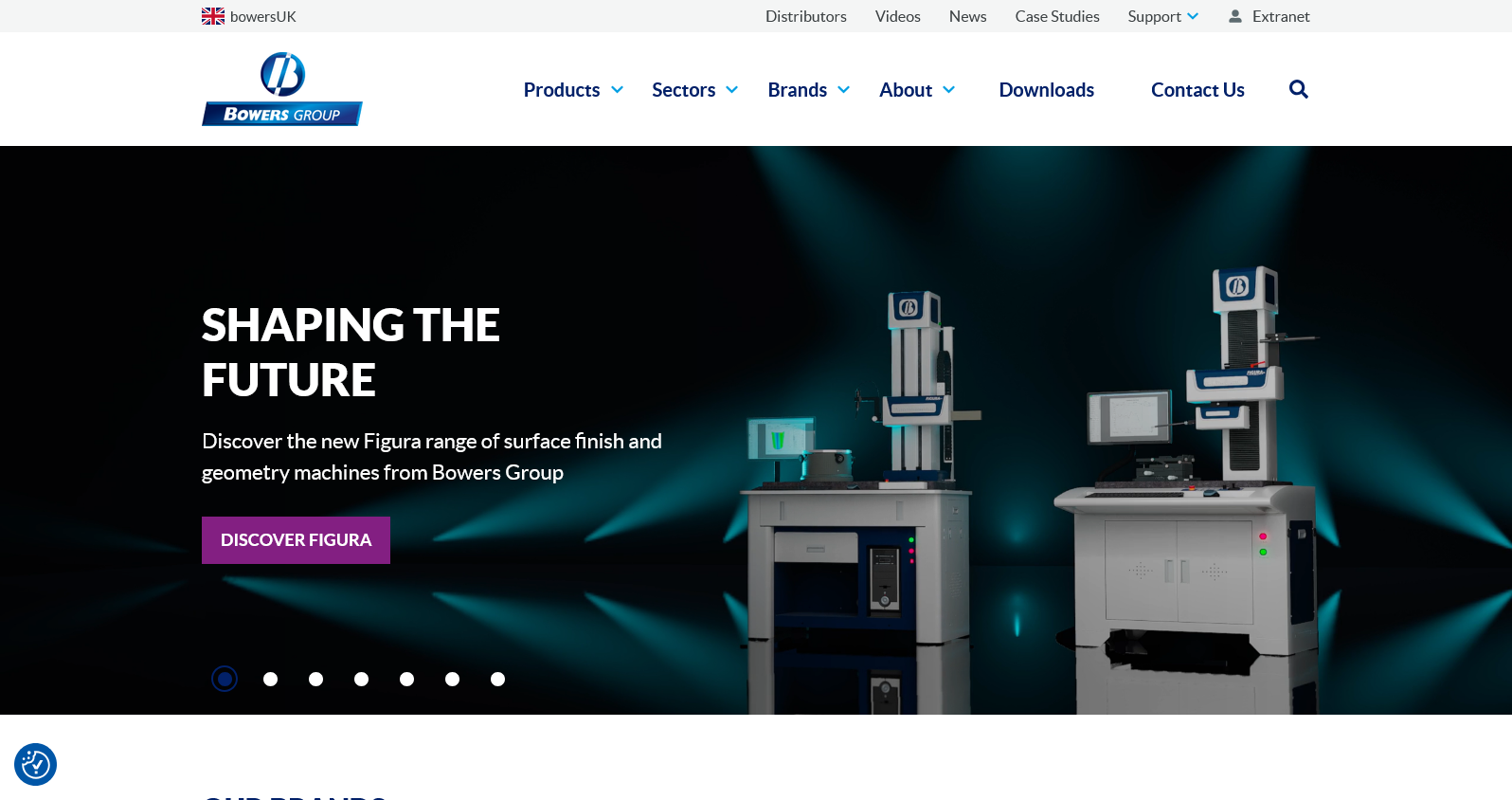Click the Bowers Group logo
Screen dimensions: 1512x800
coord(282,89)
